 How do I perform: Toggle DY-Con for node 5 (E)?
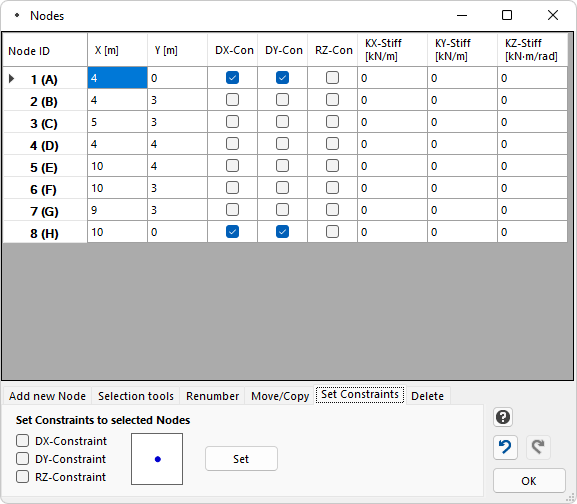[282, 166]
